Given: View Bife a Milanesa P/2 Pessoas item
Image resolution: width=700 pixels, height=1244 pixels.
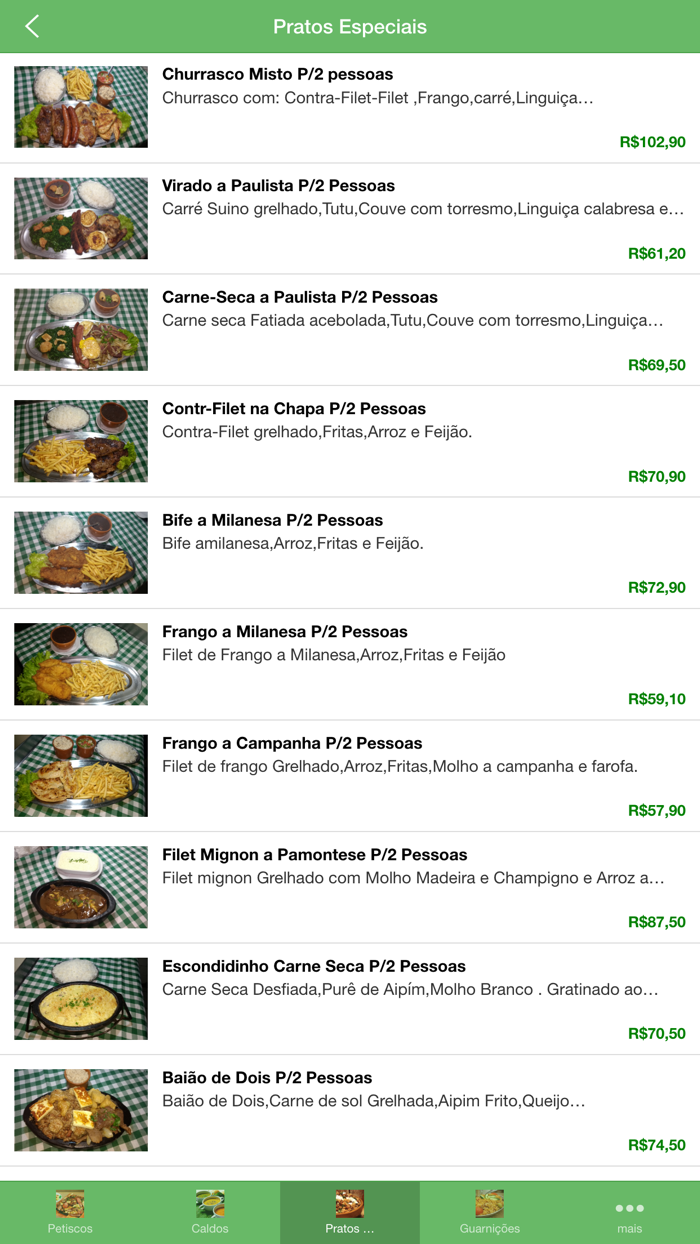Looking at the screenshot, I should pyautogui.click(x=350, y=552).
